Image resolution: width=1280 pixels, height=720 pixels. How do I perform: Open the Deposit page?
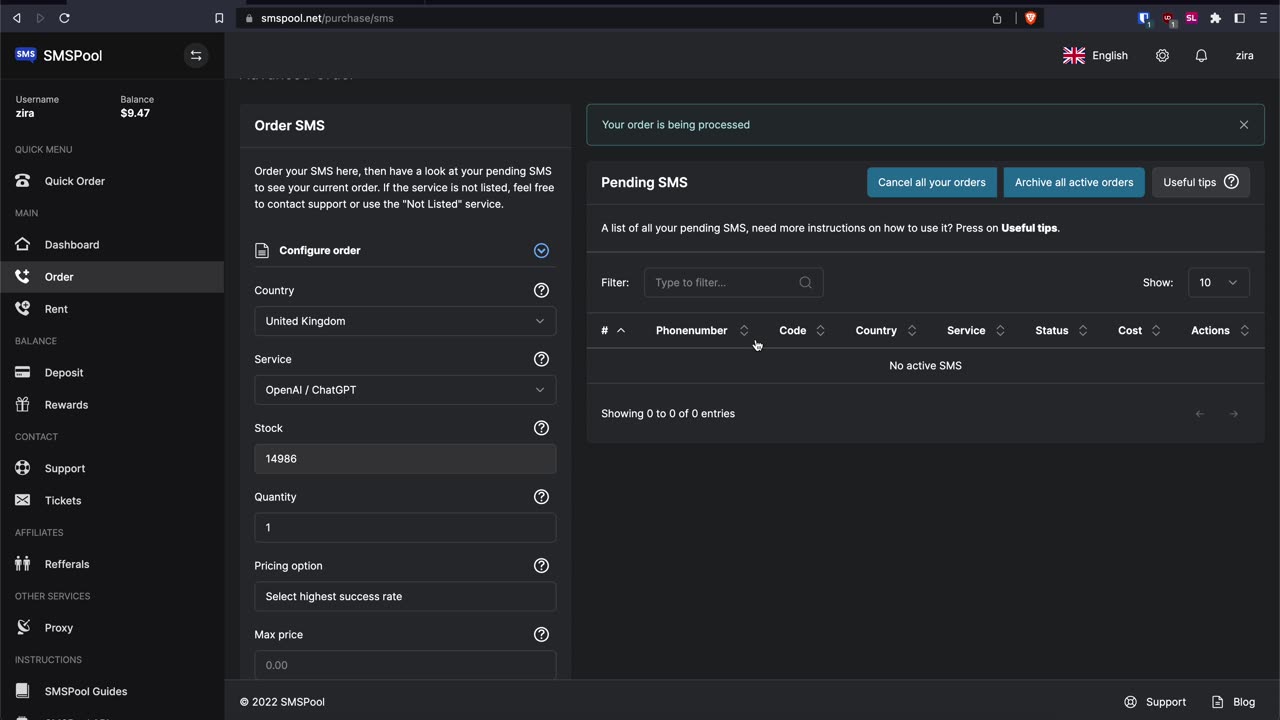(63, 372)
